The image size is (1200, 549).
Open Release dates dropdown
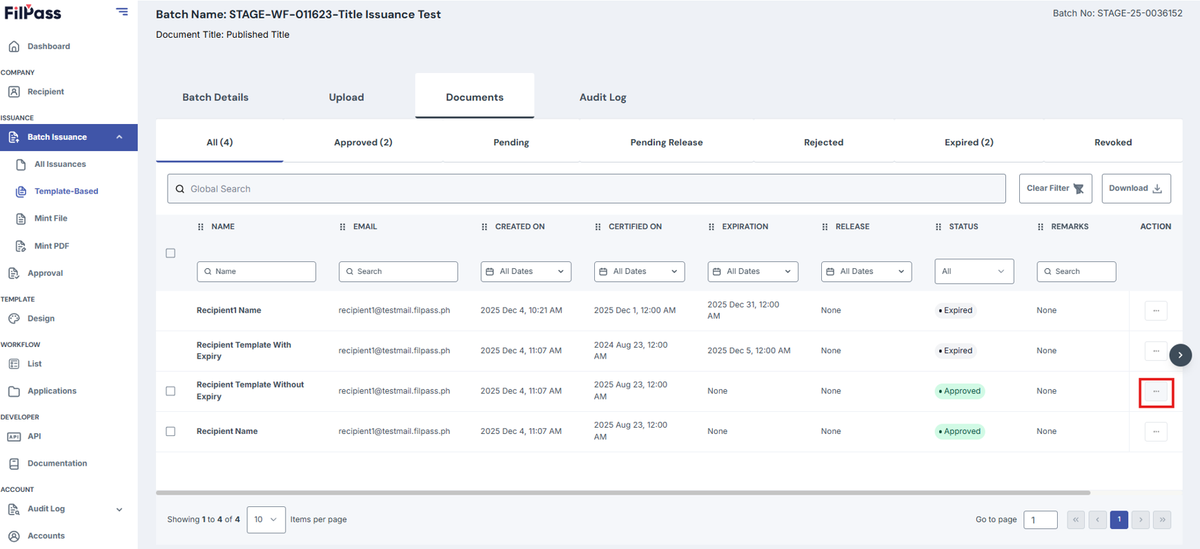pos(867,271)
